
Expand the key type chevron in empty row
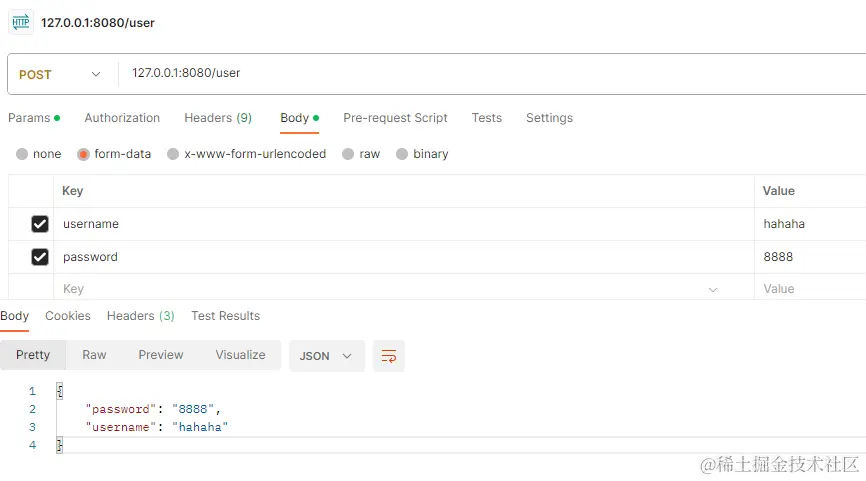coord(713,289)
